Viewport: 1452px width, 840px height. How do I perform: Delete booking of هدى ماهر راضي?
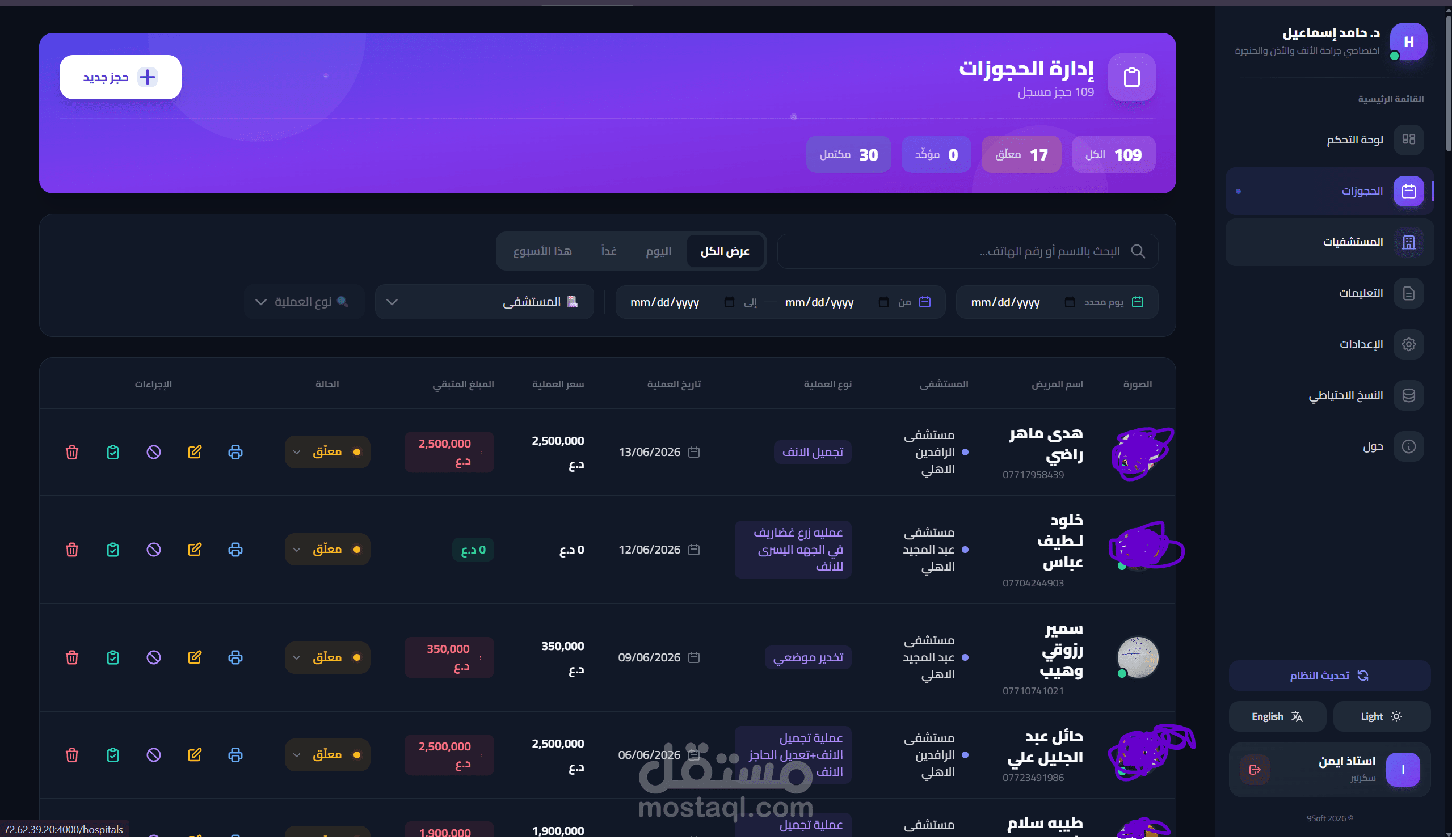coord(72,452)
